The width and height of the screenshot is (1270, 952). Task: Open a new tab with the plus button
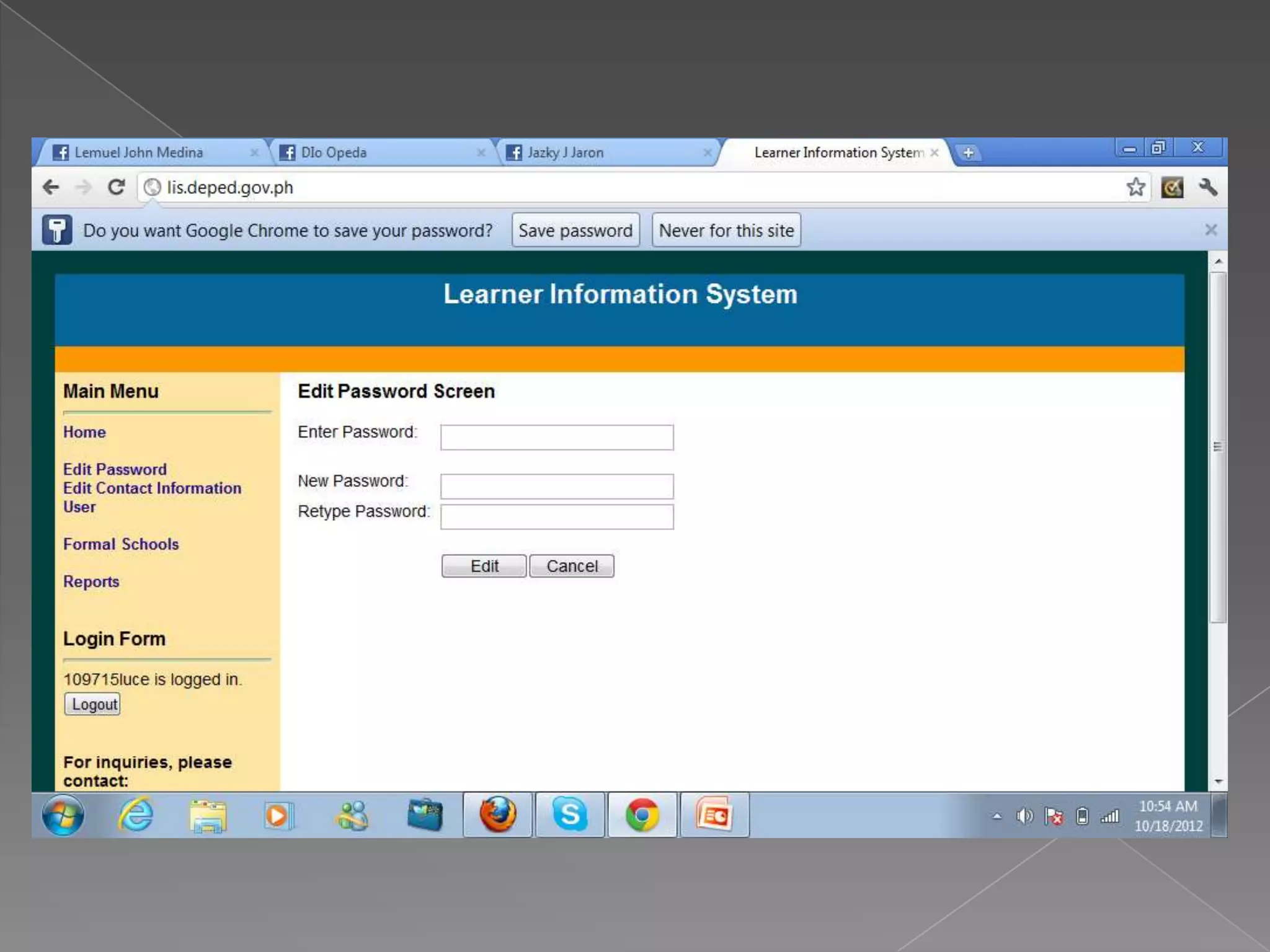click(x=968, y=152)
